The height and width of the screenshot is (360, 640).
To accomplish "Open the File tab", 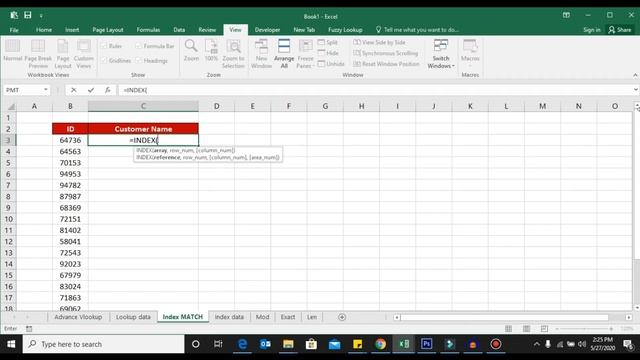I will coord(14,30).
